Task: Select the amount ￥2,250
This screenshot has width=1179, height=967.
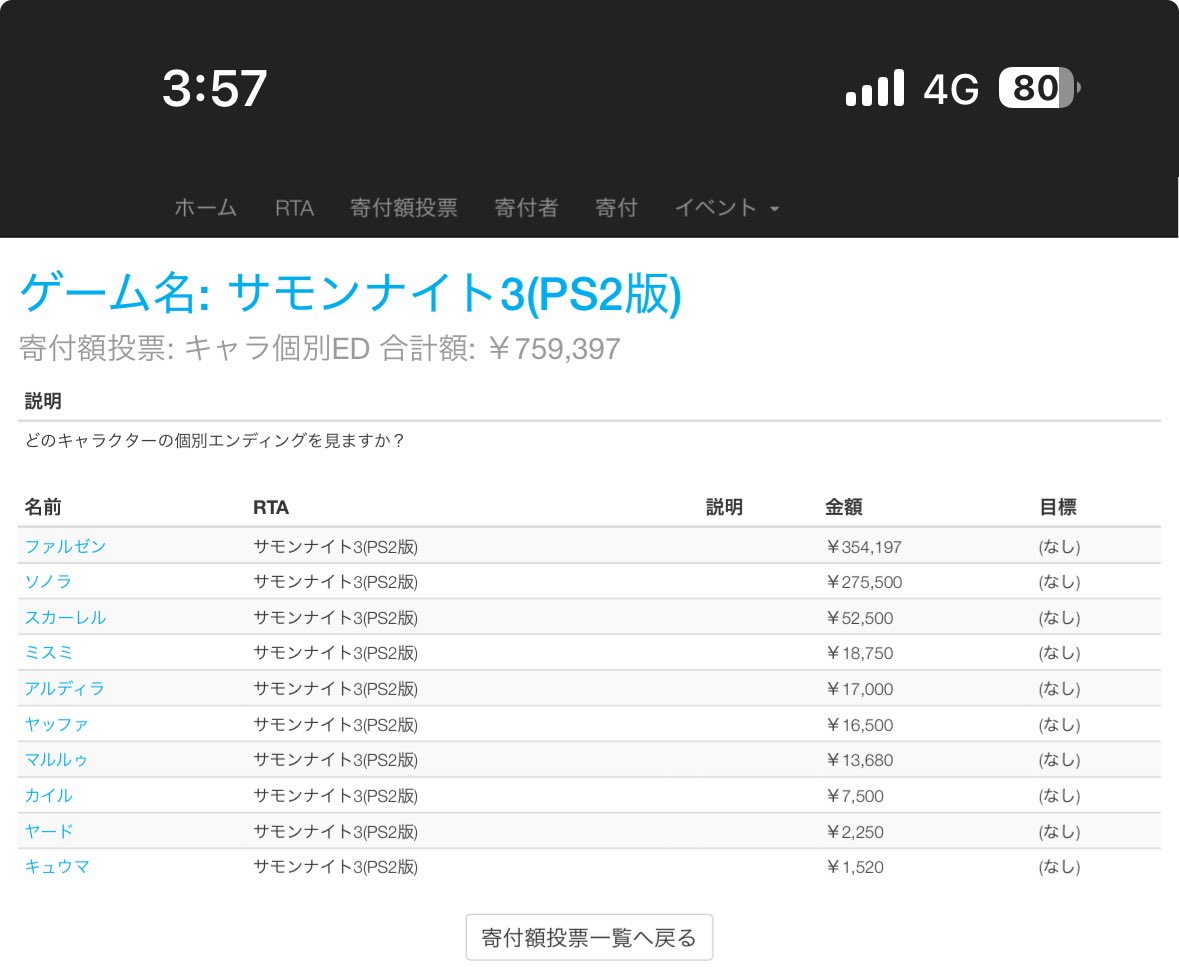Action: pos(854,832)
